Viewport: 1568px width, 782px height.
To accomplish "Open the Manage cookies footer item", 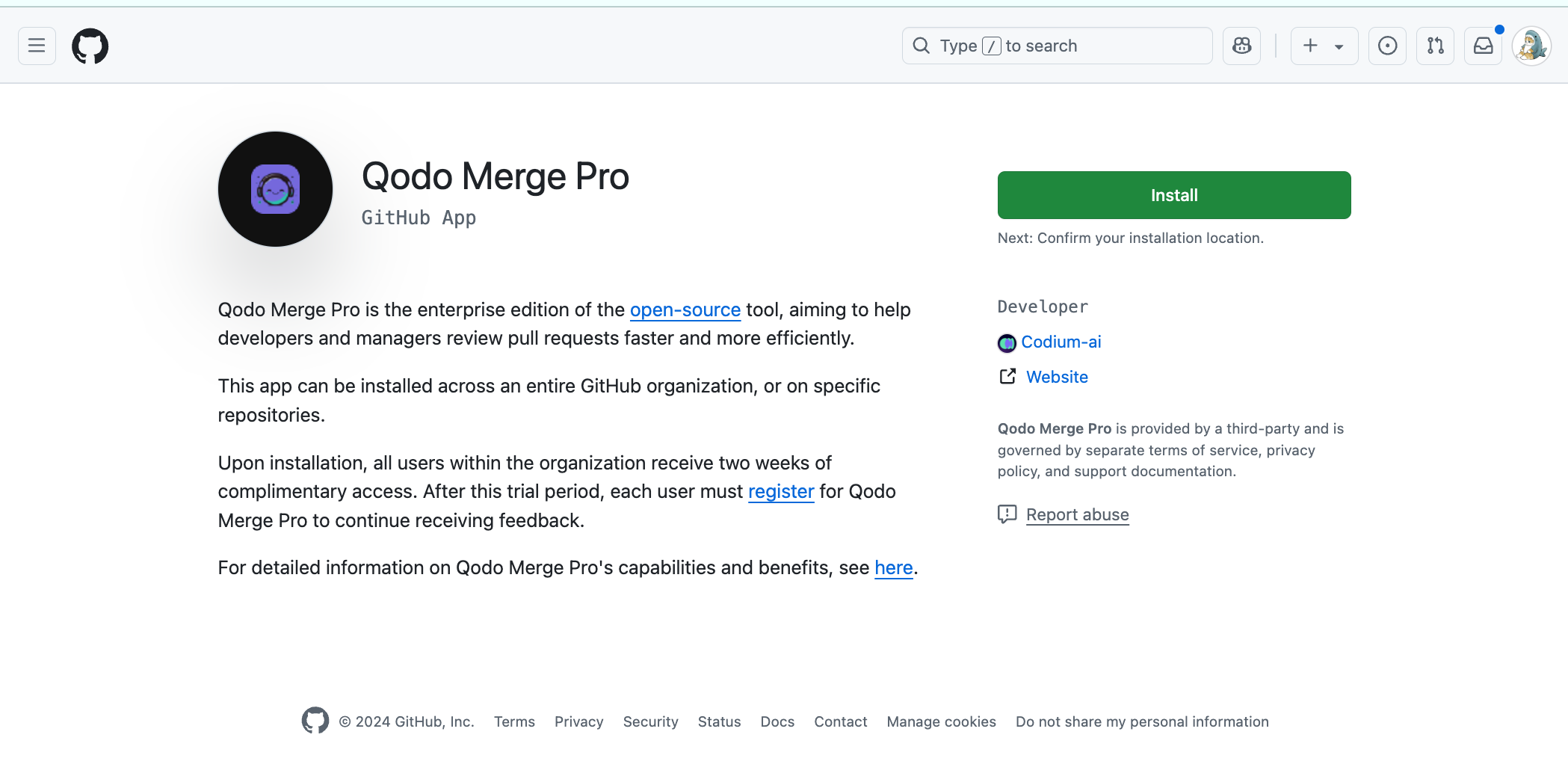I will [941, 721].
